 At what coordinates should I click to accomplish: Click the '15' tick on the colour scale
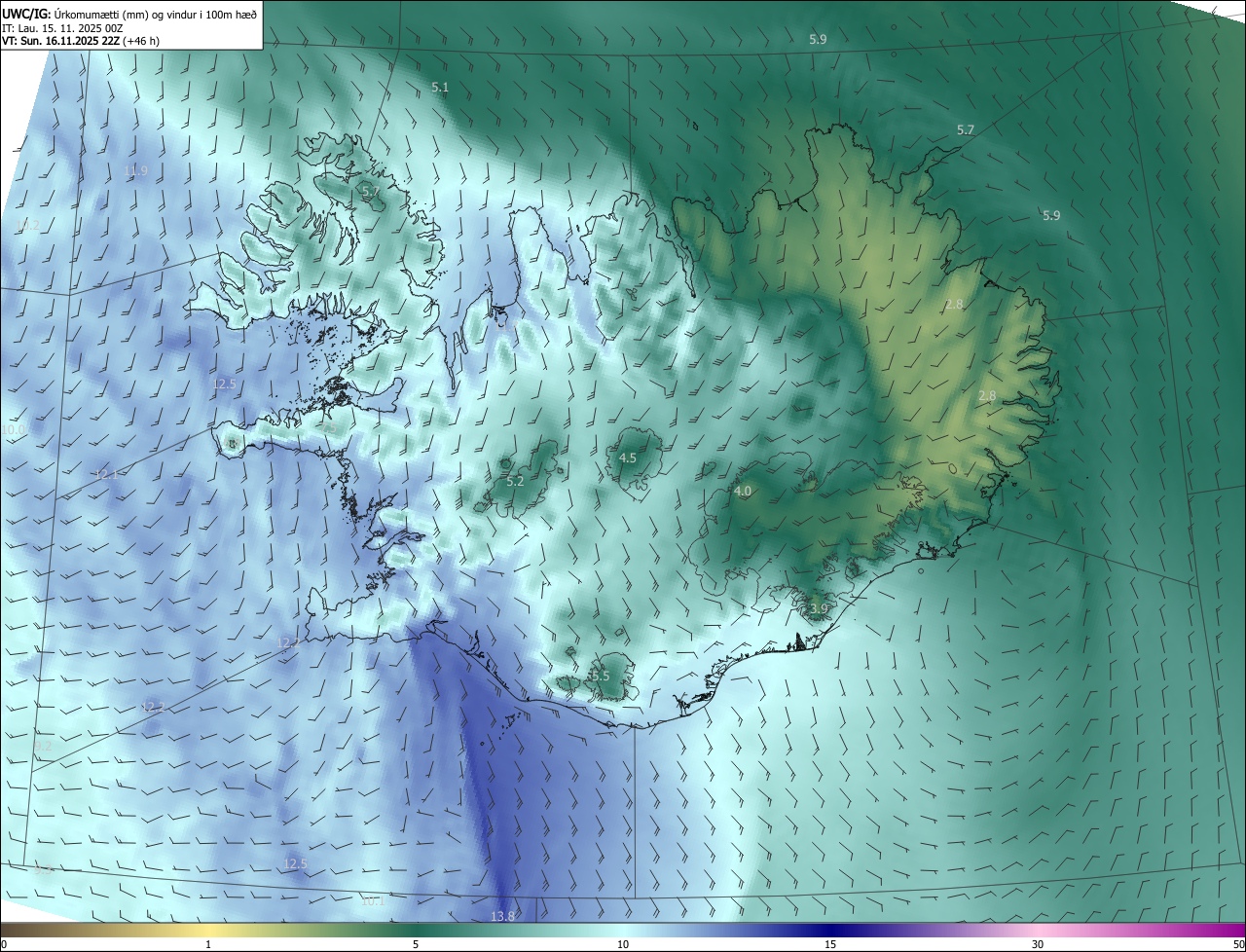(x=830, y=945)
